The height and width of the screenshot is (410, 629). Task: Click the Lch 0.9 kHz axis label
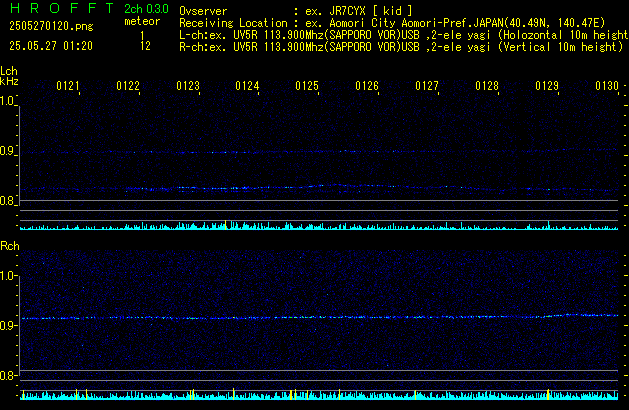click(x=7, y=151)
